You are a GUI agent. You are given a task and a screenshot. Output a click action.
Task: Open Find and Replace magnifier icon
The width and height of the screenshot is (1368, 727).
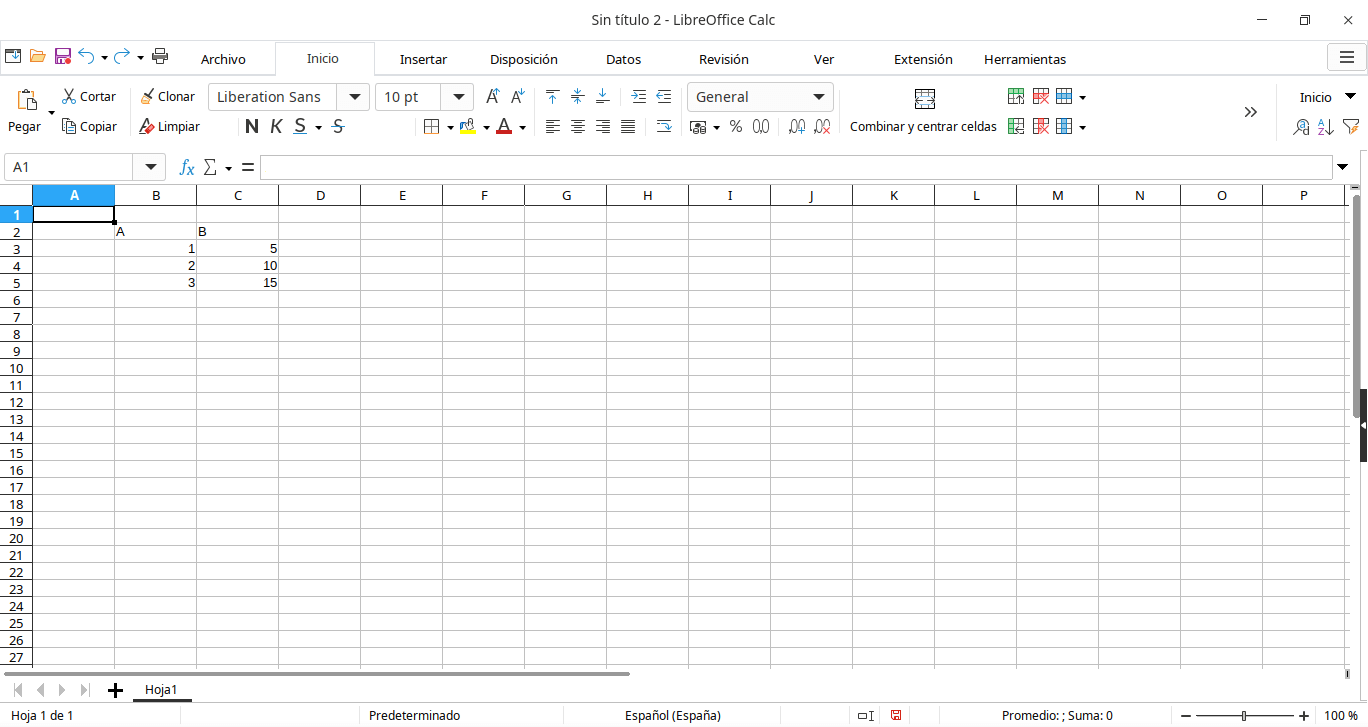(1301, 127)
